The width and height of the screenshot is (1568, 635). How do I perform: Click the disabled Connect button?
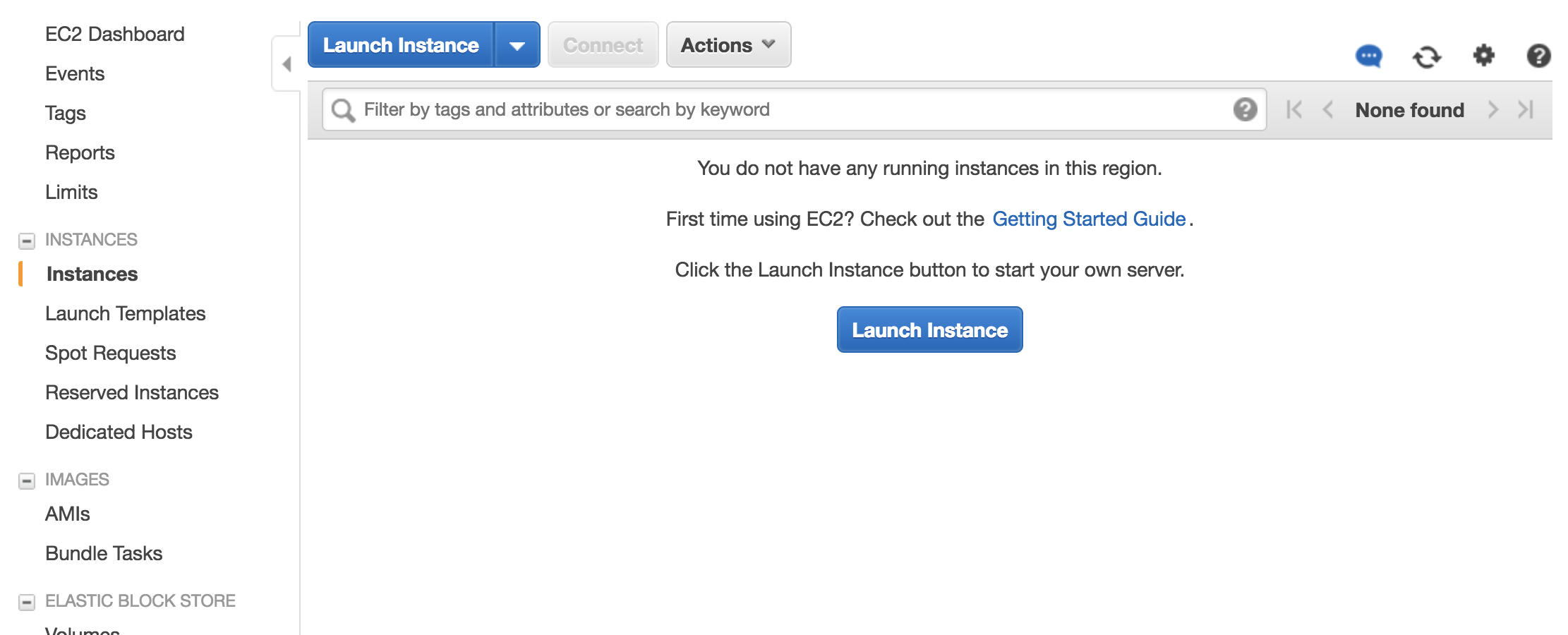[603, 45]
